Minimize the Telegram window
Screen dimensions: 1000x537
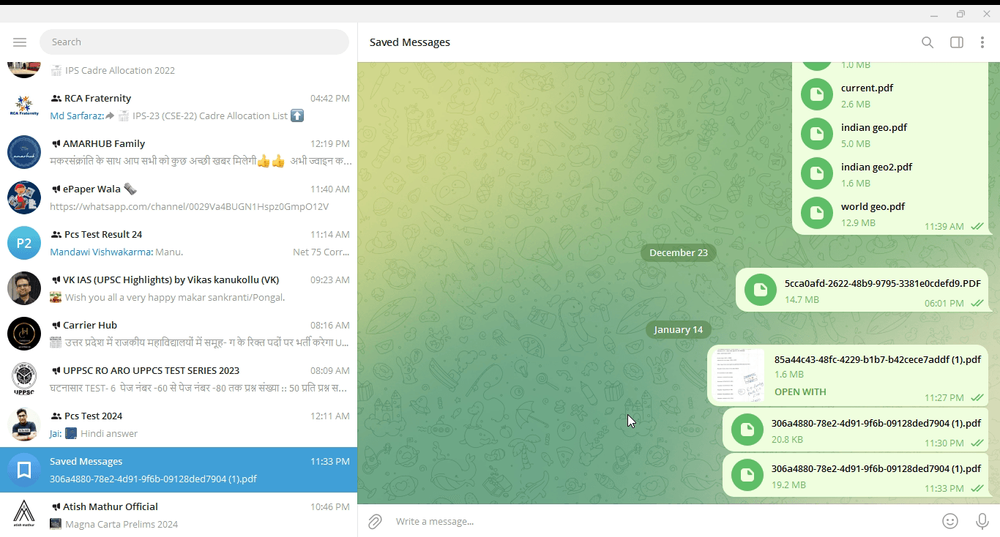coord(934,14)
